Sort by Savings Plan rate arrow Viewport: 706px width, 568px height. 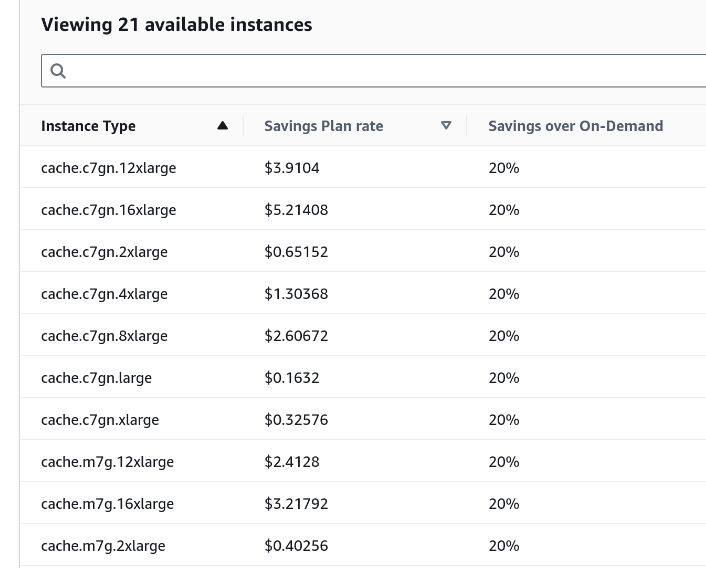[446, 126]
